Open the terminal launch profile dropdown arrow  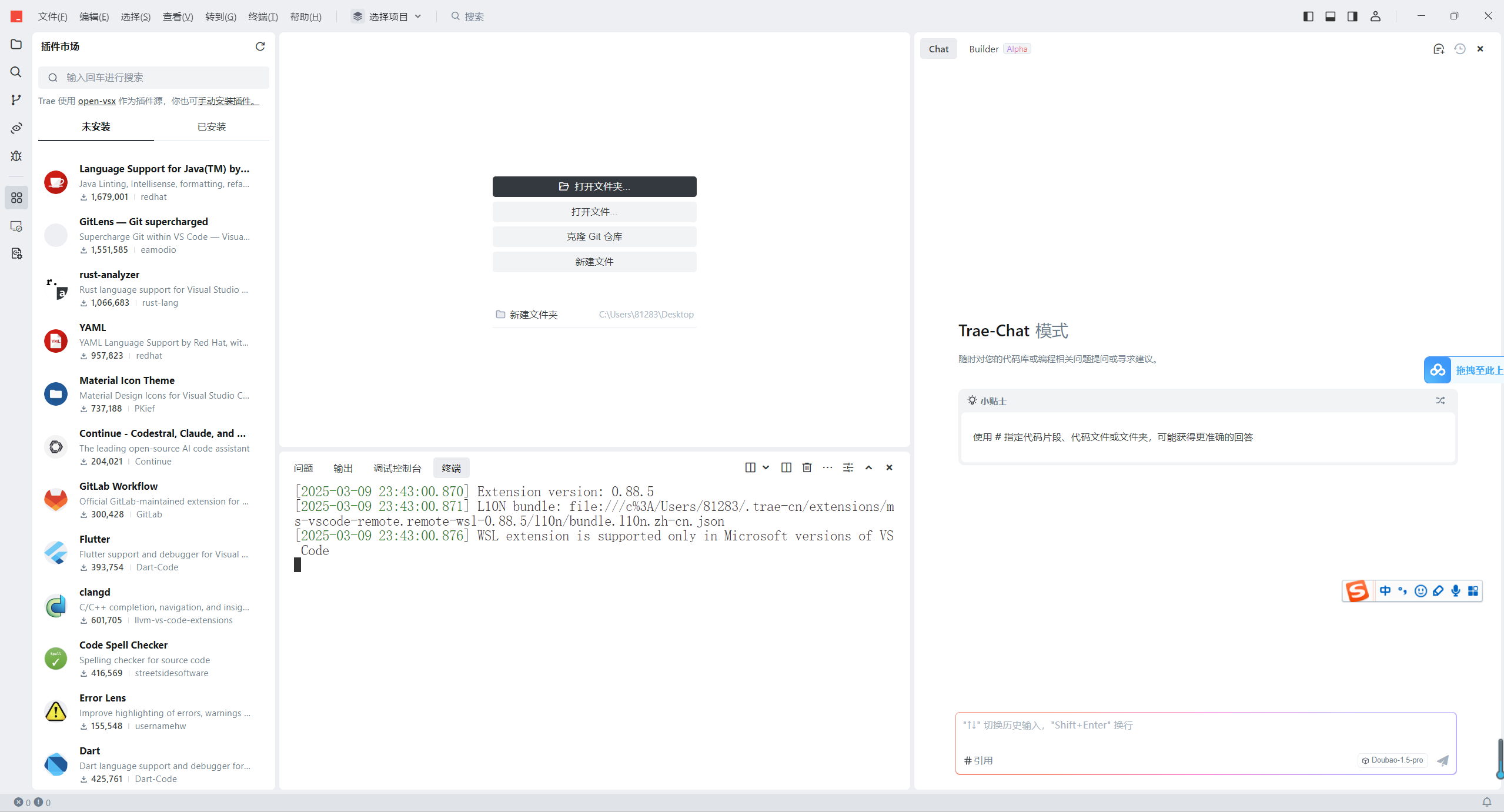766,467
